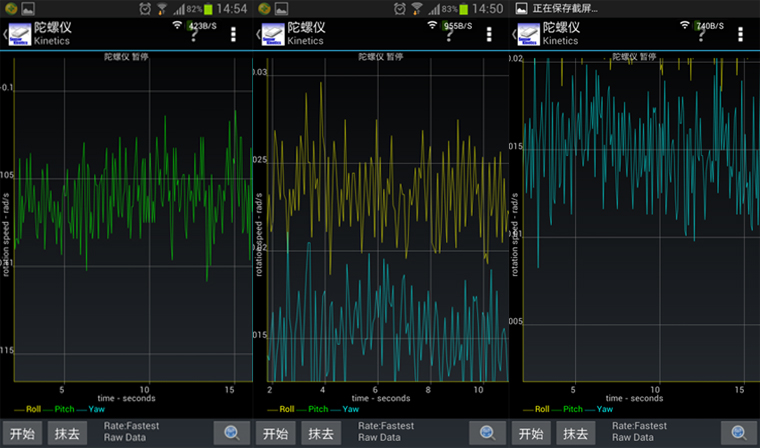Tap the battery icon beside 83%
The height and width of the screenshot is (448, 760).
(463, 9)
